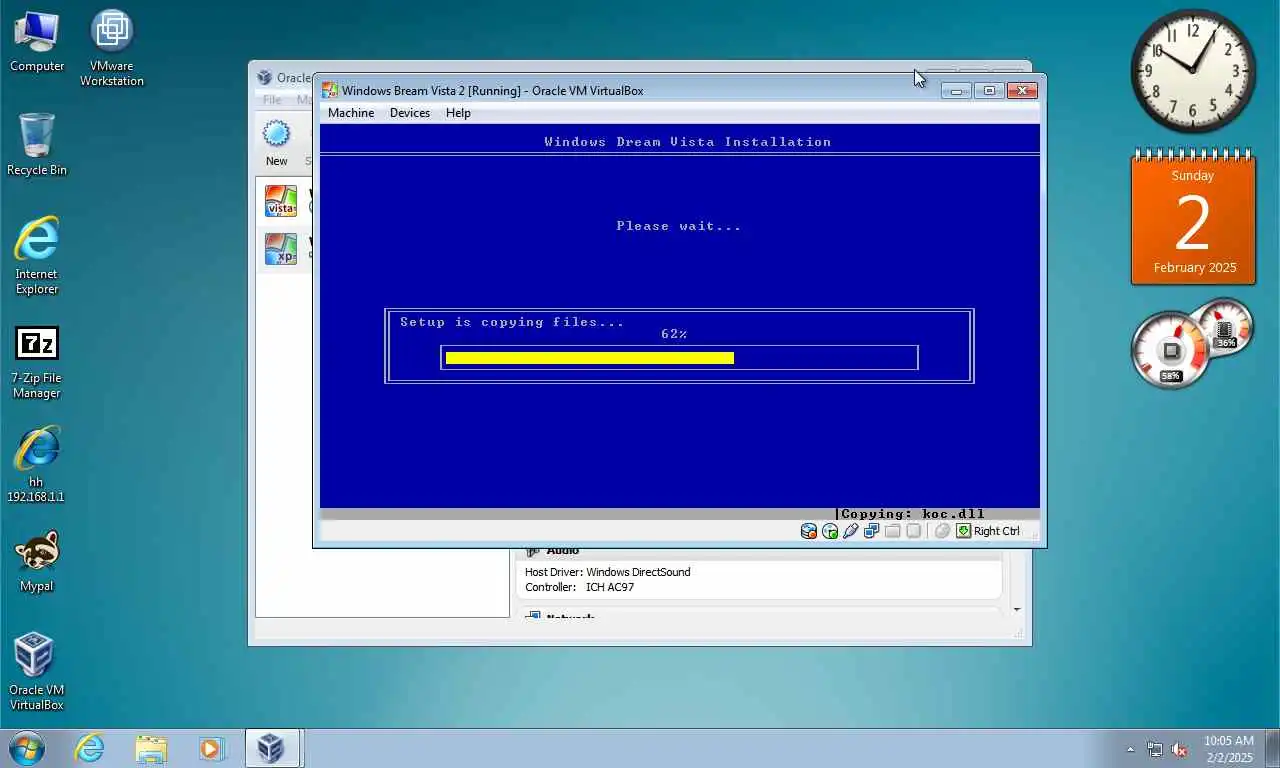Click the analog clock gadget
This screenshot has width=1280, height=768.
coord(1193,71)
